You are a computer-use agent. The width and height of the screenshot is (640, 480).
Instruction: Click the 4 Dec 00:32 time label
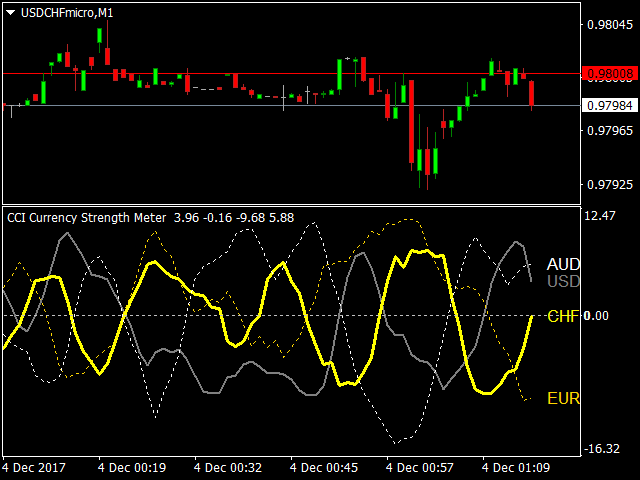[x=228, y=467]
